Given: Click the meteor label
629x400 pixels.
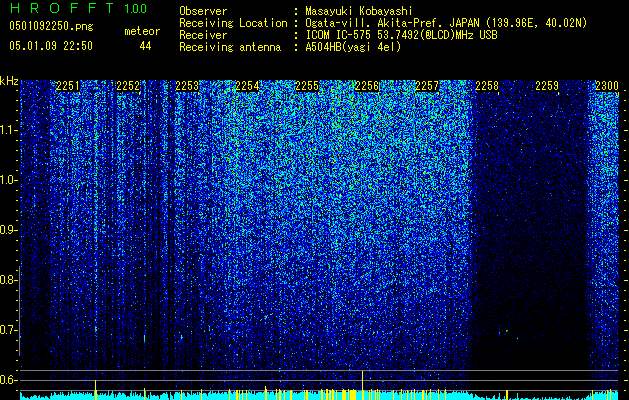Looking at the screenshot, I should 142,31.
